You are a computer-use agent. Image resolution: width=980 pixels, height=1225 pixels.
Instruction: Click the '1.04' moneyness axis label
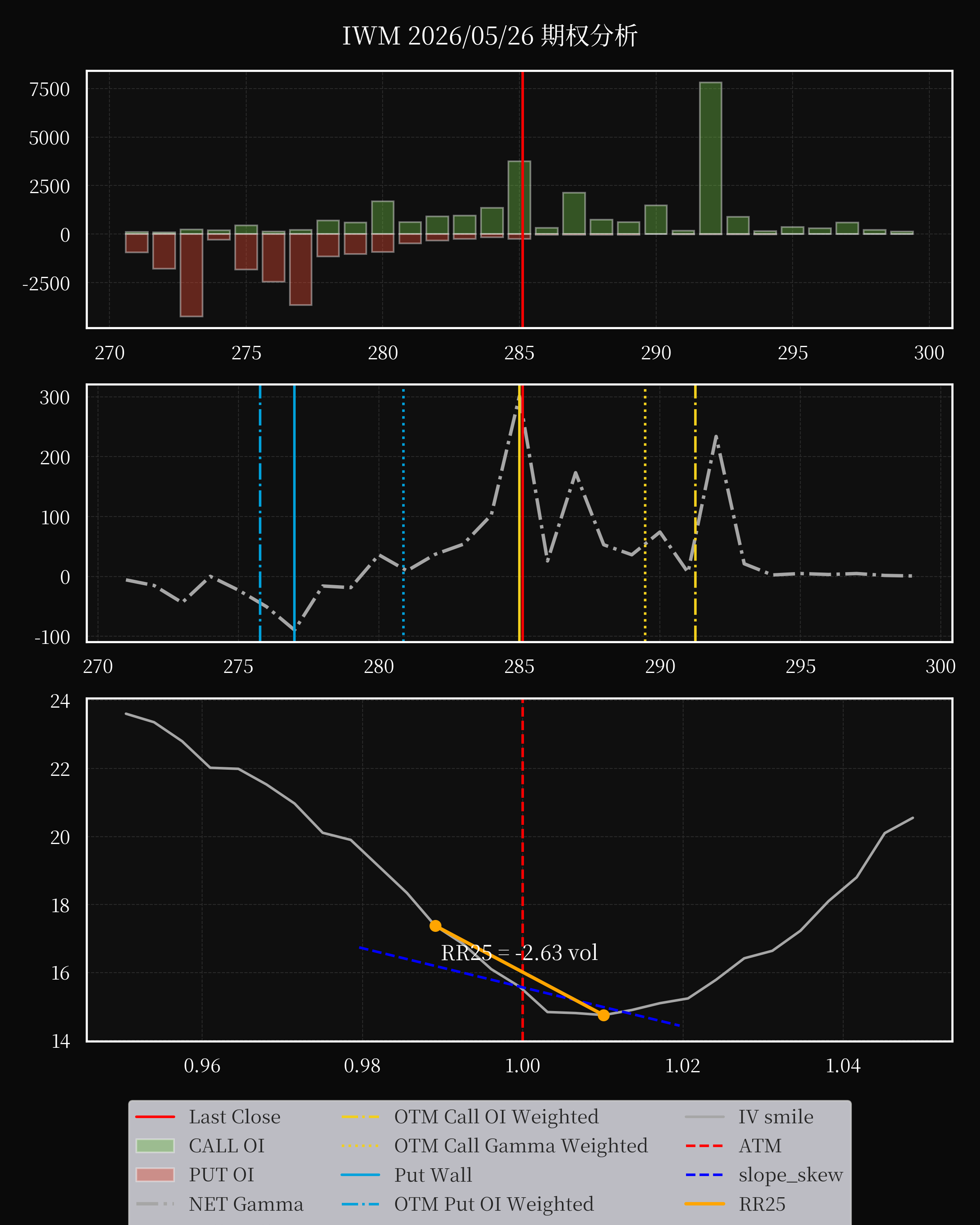843,1065
